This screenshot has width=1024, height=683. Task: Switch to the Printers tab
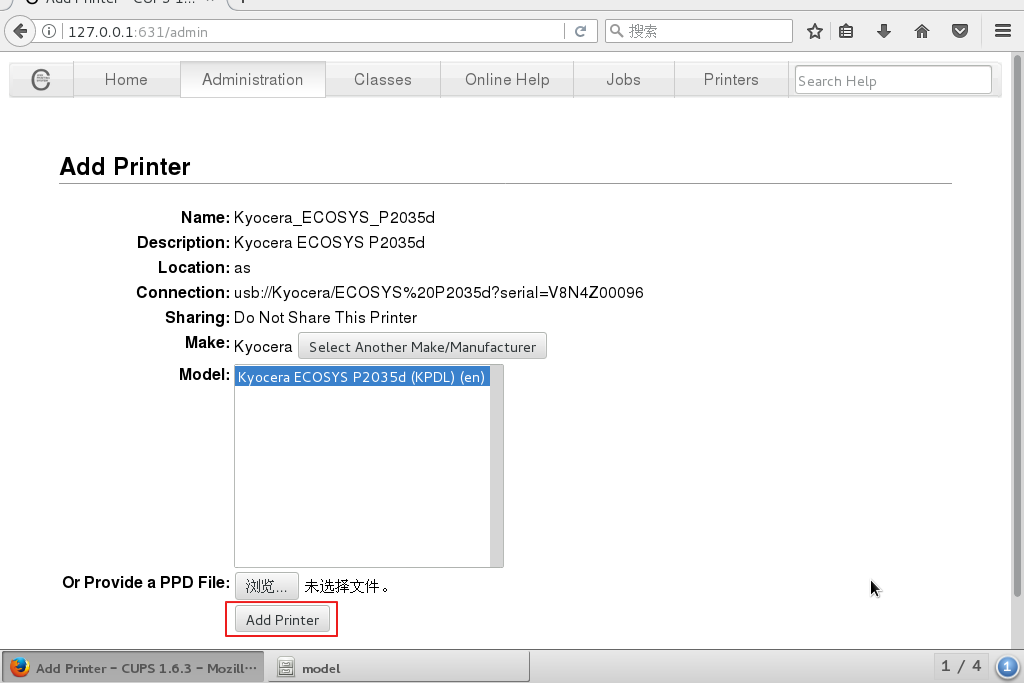coord(731,80)
